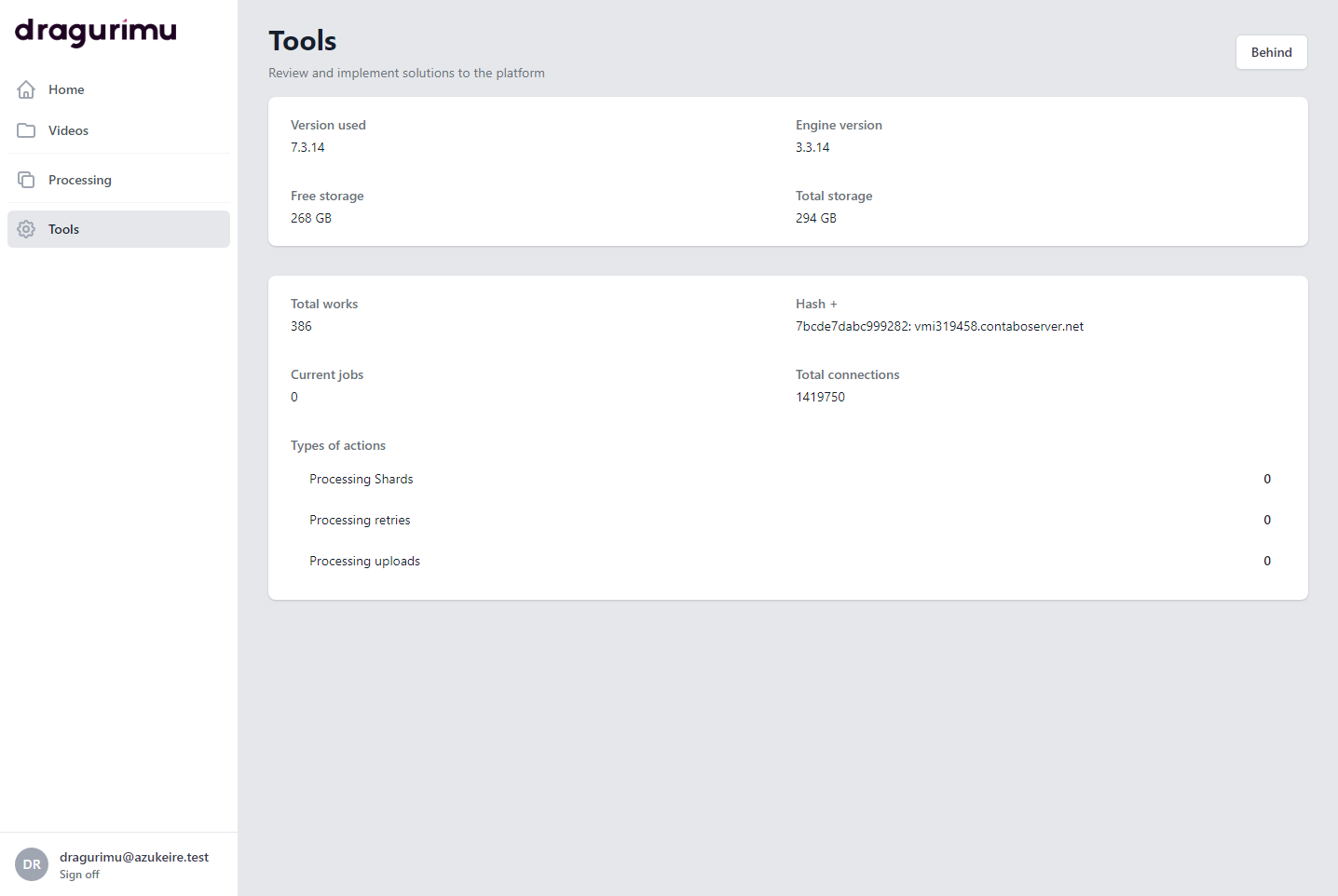
Task: Select the Tools sidebar item
Action: coord(63,229)
